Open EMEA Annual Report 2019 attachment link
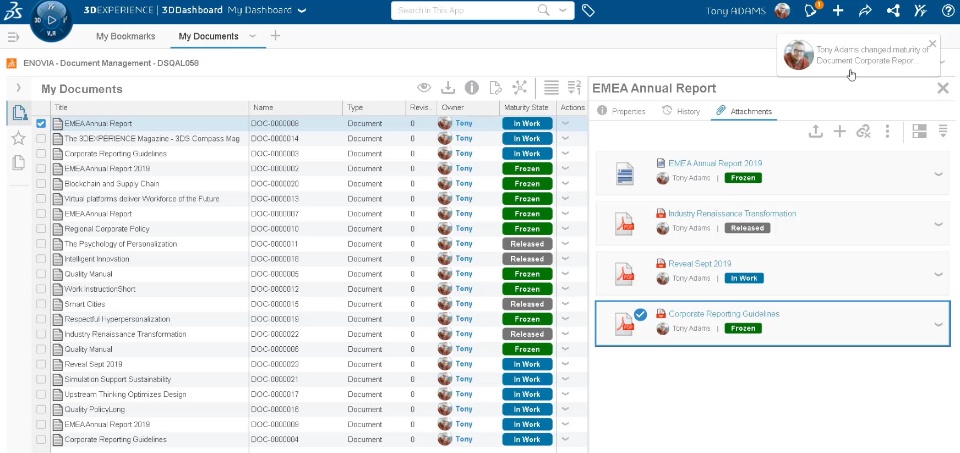 point(714,163)
